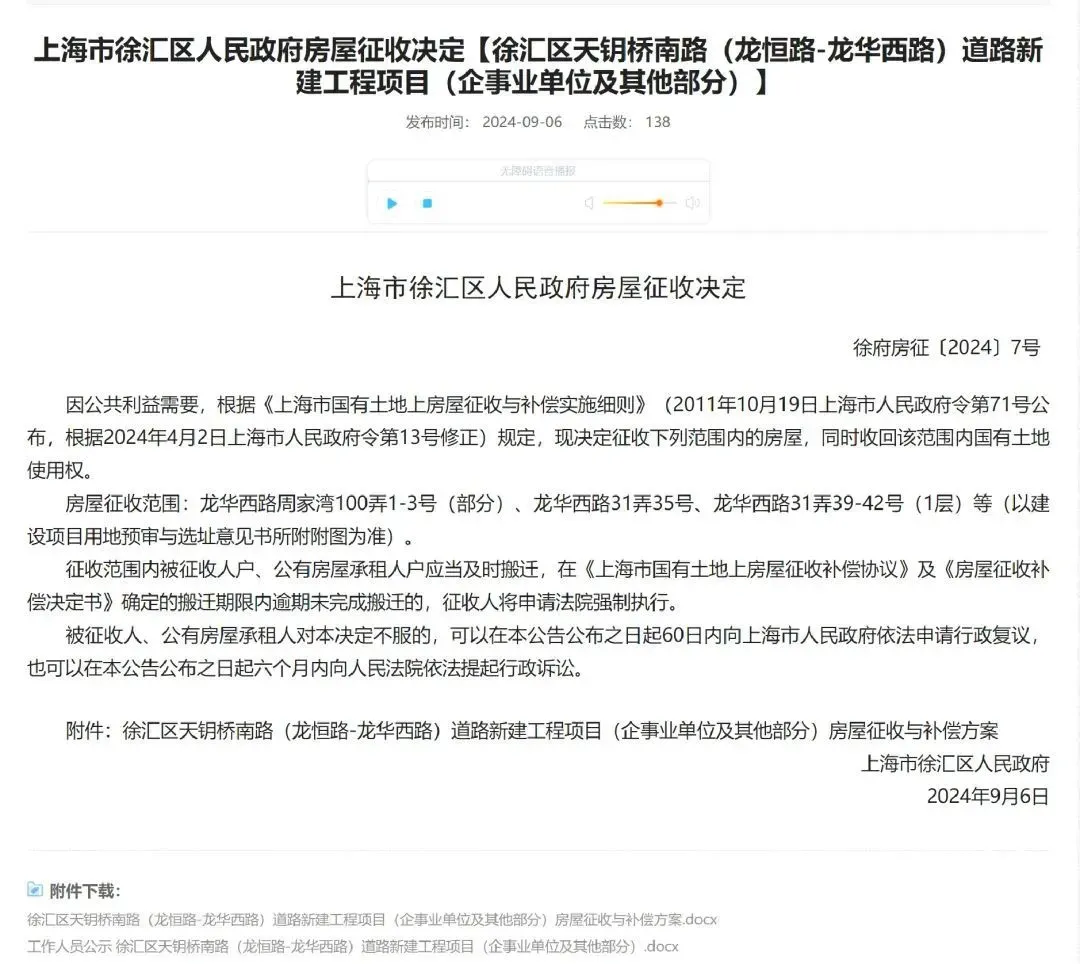Play the accessible voice broadcast audio
Screen dimensions: 1080x964
coord(392,204)
